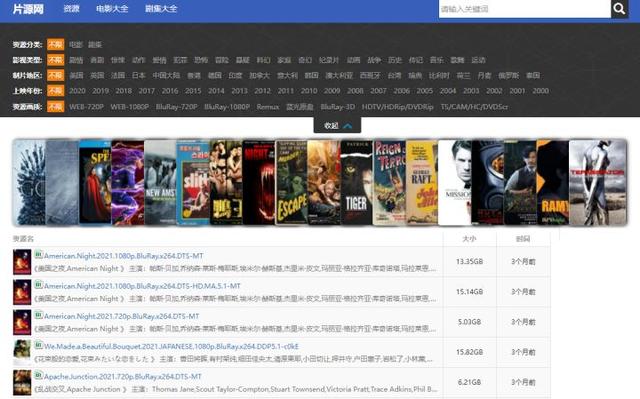Select region filter 日本
This screenshot has height=399, width=640.
click(x=139, y=75)
